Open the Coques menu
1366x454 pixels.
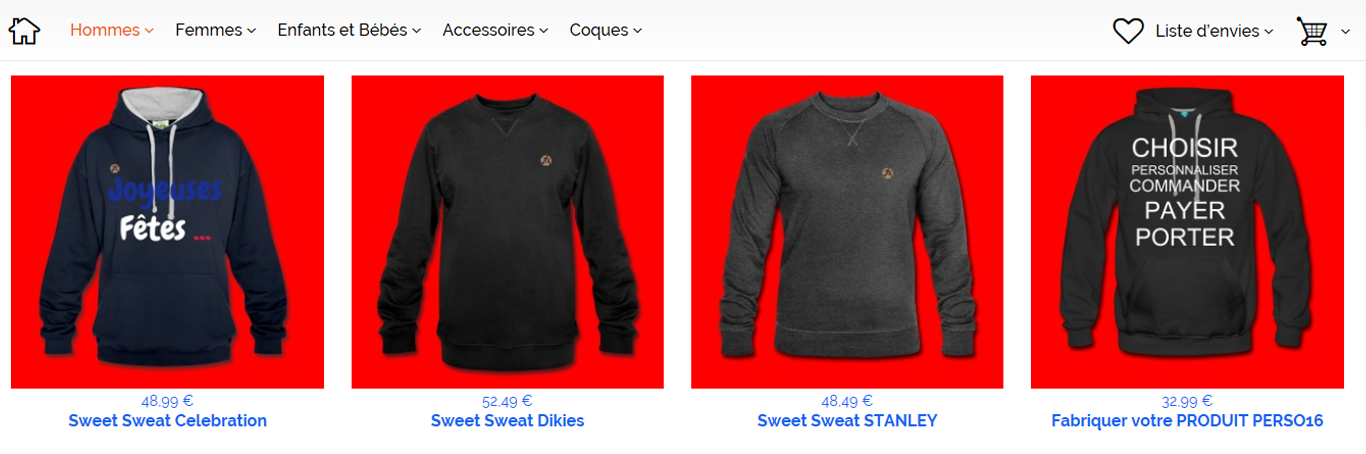pos(605,30)
